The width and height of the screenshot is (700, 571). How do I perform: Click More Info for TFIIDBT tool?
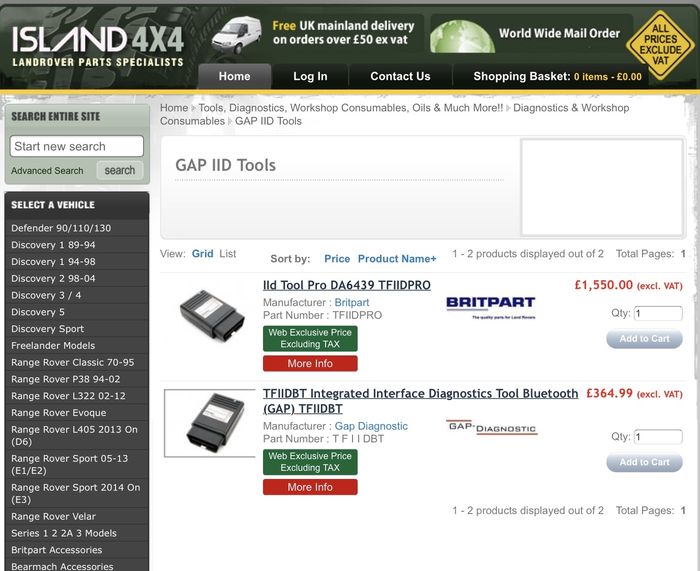click(x=310, y=487)
